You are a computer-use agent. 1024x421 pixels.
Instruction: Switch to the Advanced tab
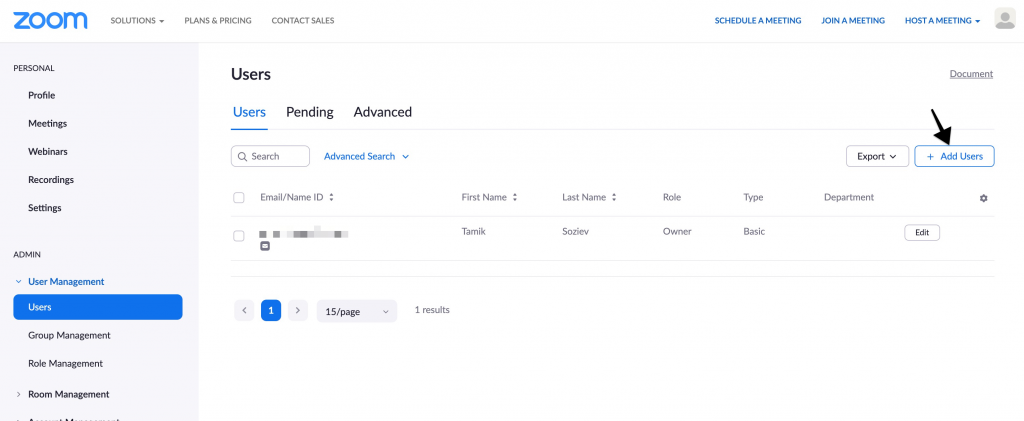pyautogui.click(x=382, y=112)
